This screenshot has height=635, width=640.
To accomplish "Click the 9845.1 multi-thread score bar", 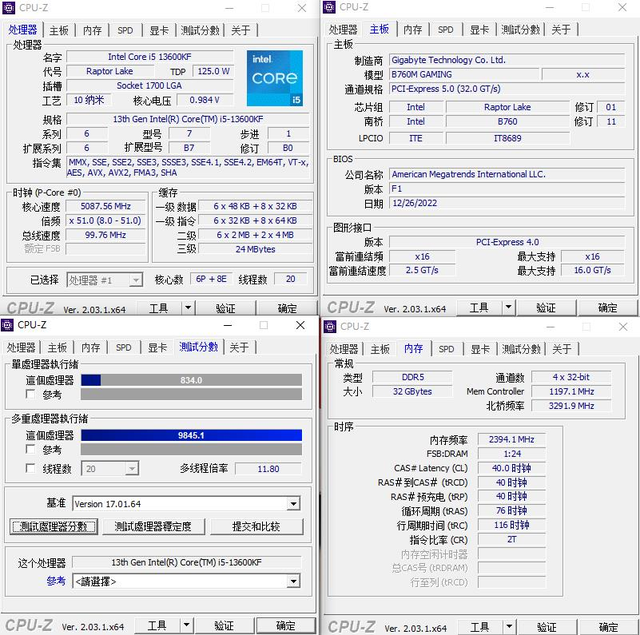I will [x=191, y=435].
